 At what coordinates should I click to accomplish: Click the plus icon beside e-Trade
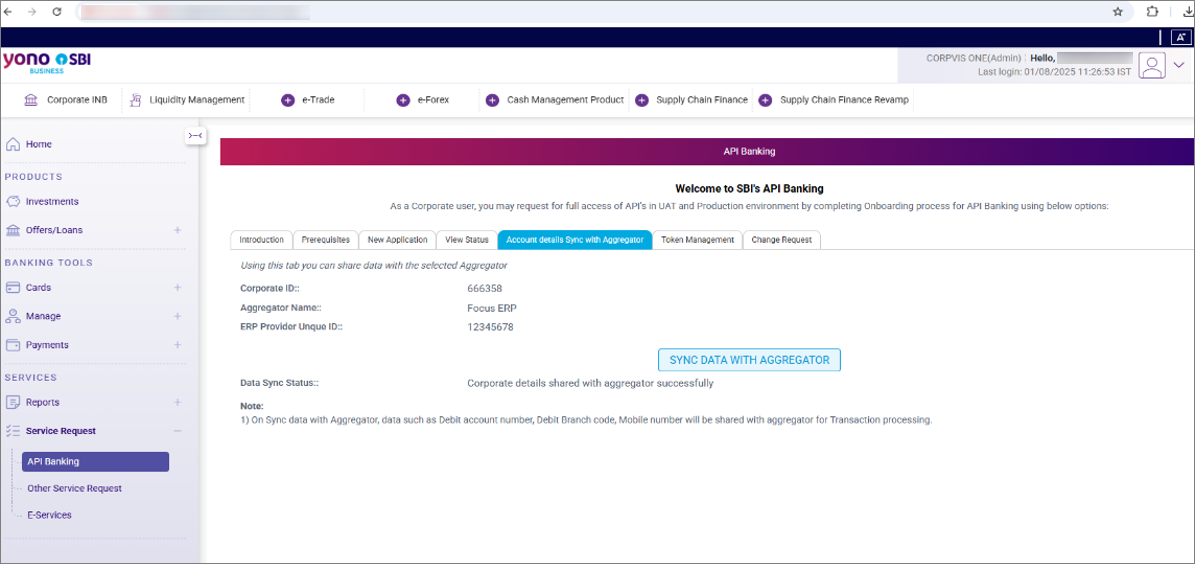click(287, 100)
